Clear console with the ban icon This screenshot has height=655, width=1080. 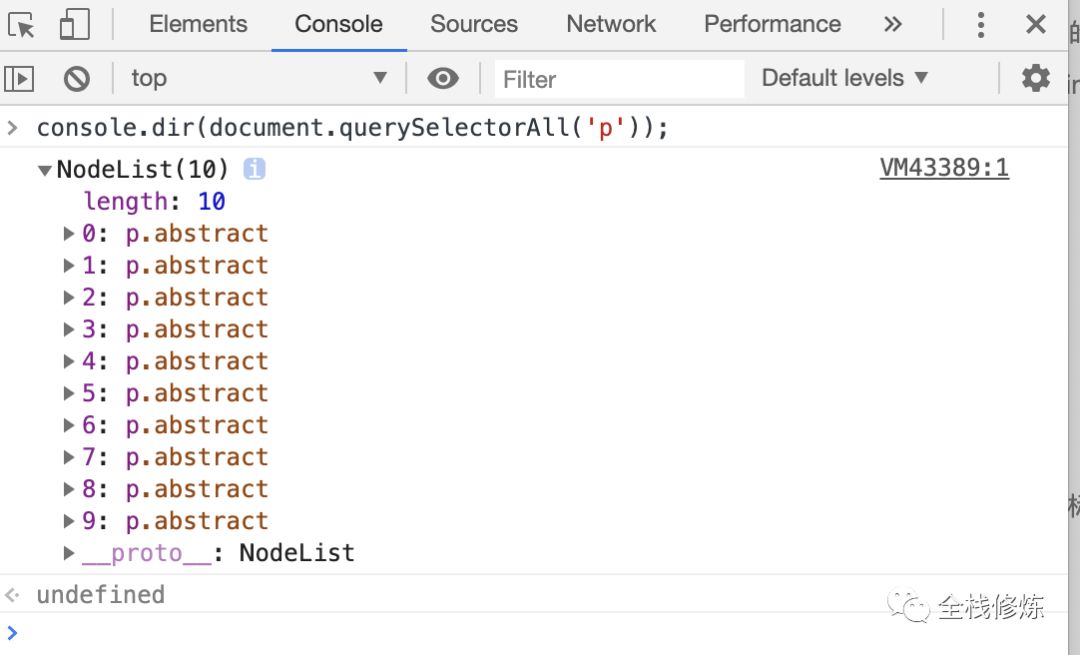click(77, 78)
